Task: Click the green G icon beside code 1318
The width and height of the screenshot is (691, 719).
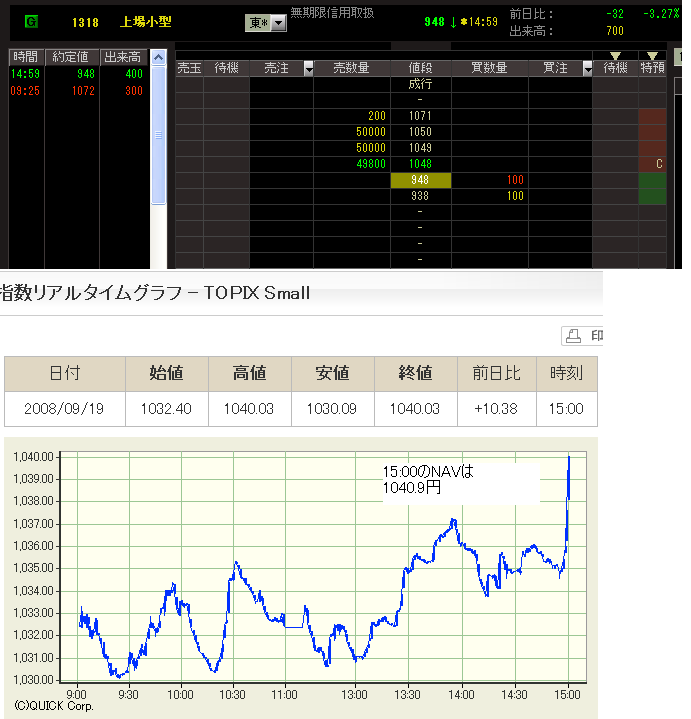Action: pyautogui.click(x=31, y=21)
